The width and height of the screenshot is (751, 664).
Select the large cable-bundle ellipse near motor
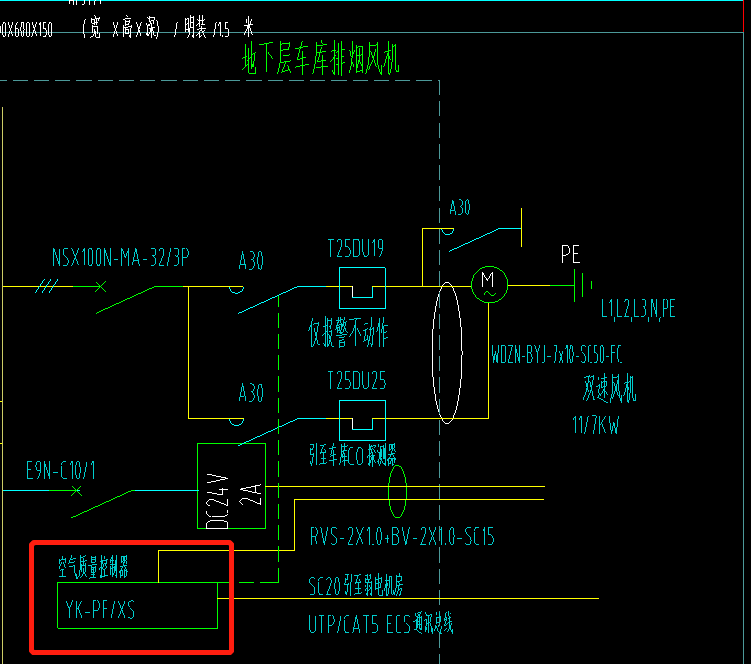tap(449, 352)
